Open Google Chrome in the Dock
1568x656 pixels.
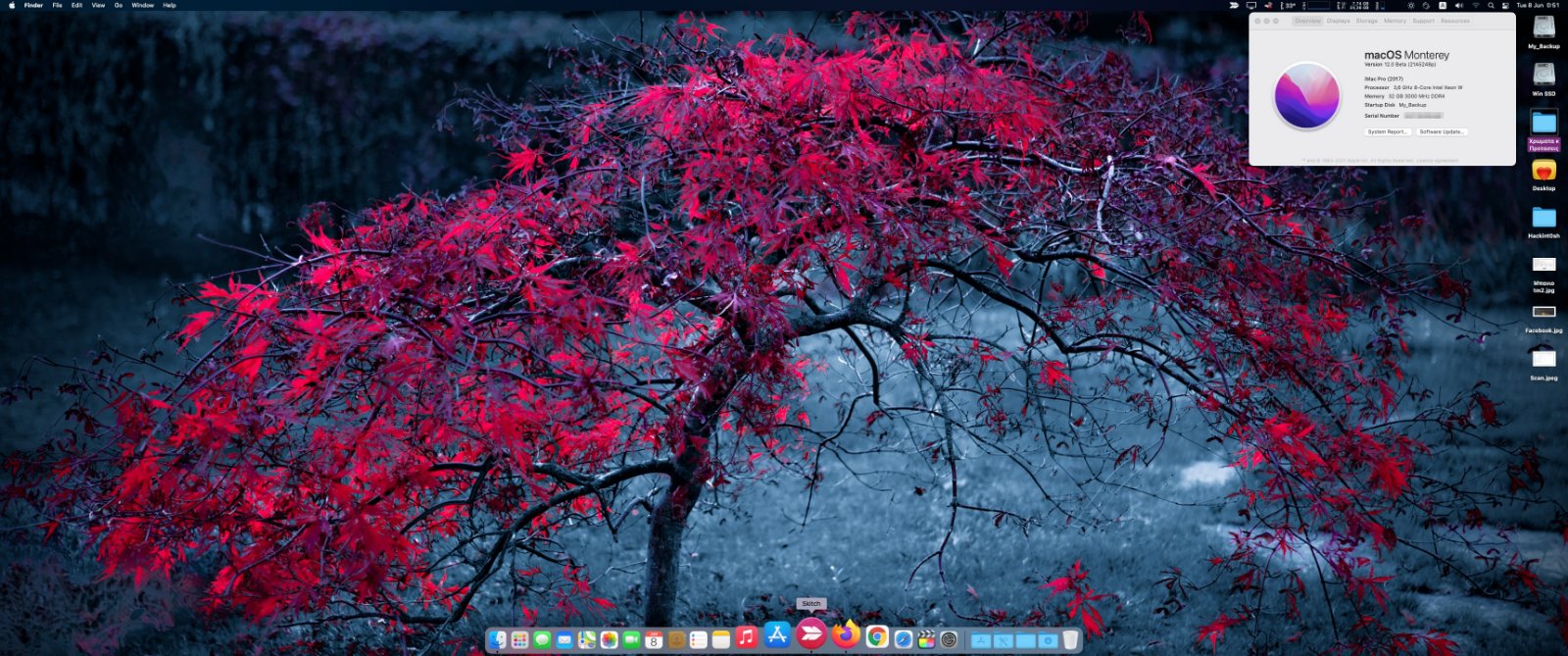(877, 638)
